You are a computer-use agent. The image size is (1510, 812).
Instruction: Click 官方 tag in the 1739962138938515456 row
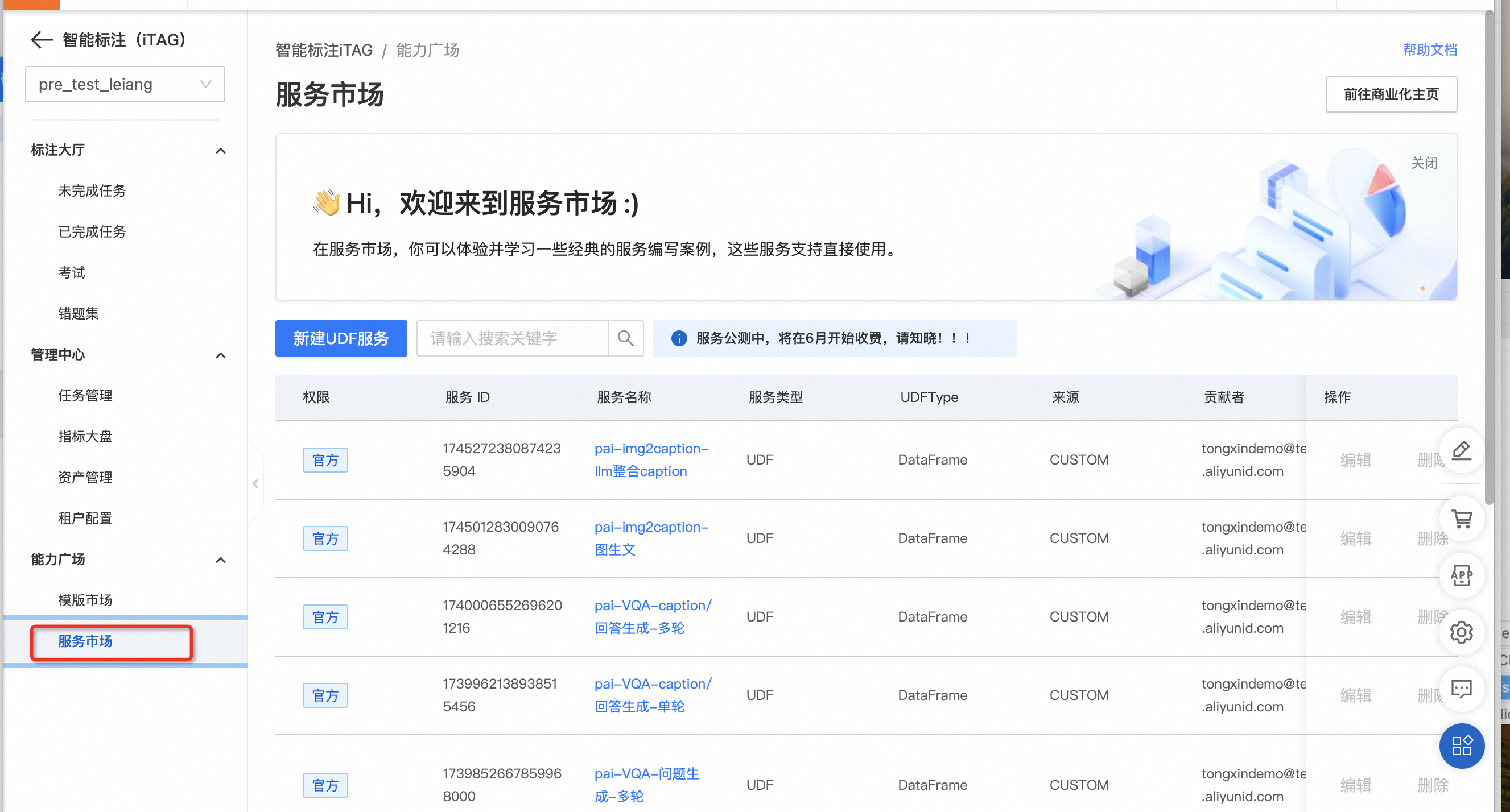click(325, 695)
